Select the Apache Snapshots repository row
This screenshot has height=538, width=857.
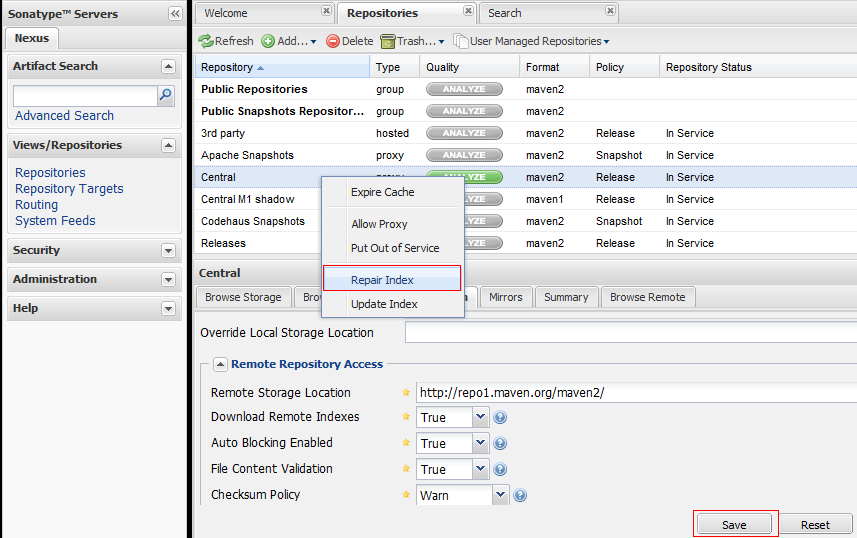tap(526, 155)
